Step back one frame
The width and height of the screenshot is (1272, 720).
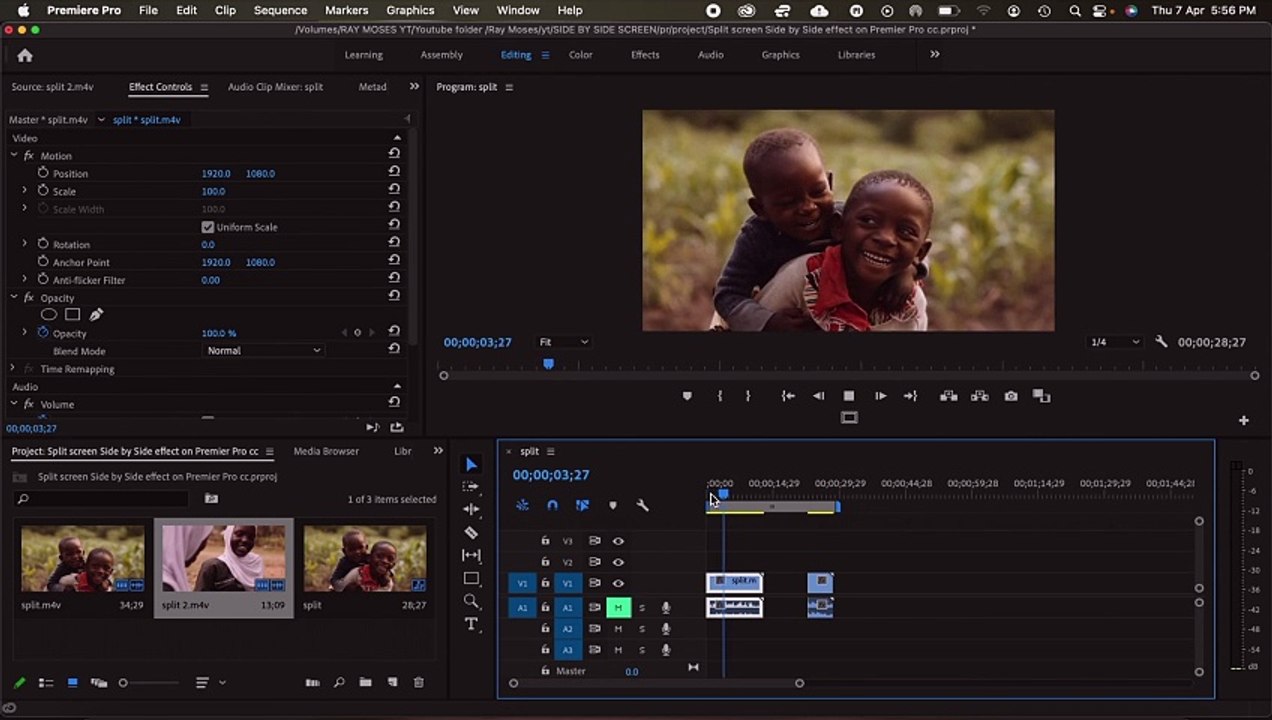point(819,396)
